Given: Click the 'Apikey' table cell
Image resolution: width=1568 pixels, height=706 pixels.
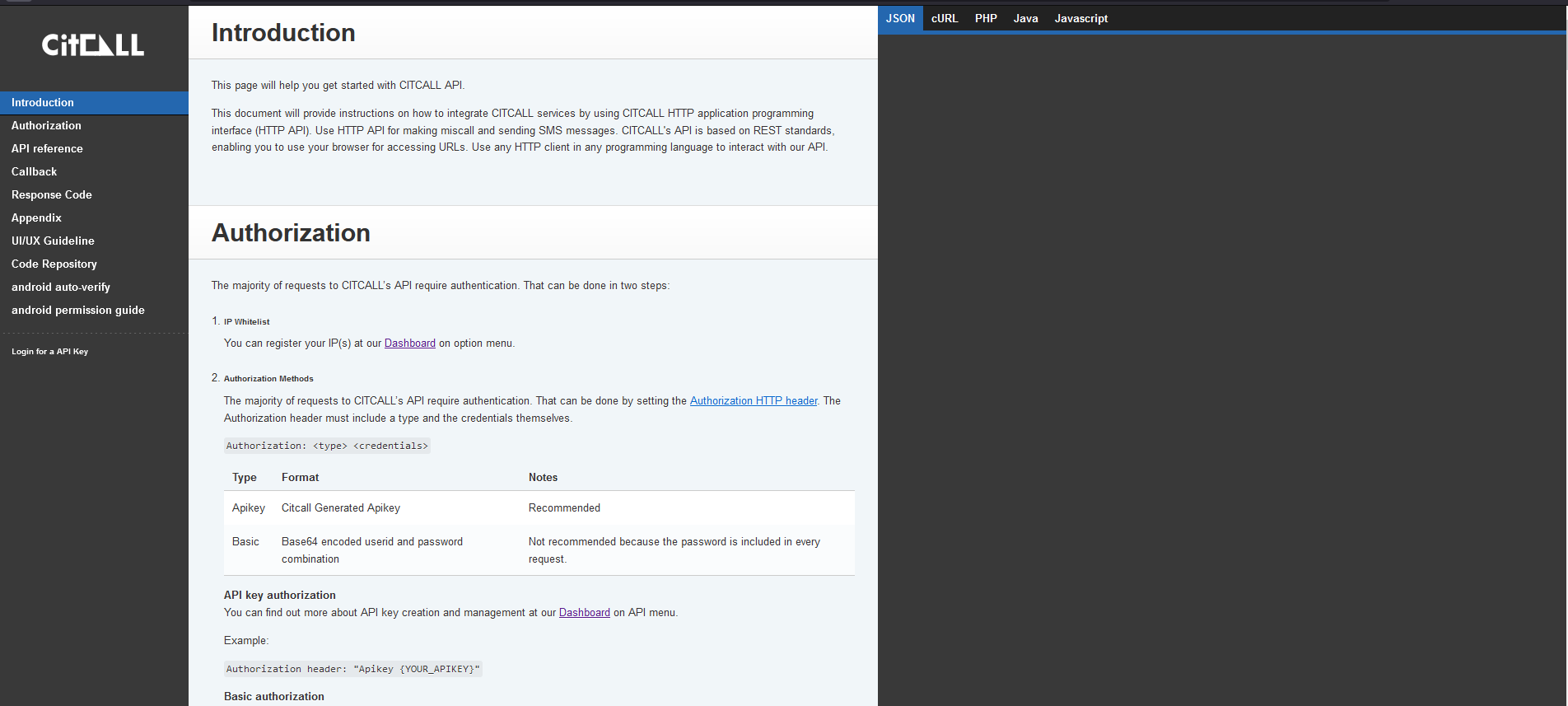Looking at the screenshot, I should click(x=249, y=508).
